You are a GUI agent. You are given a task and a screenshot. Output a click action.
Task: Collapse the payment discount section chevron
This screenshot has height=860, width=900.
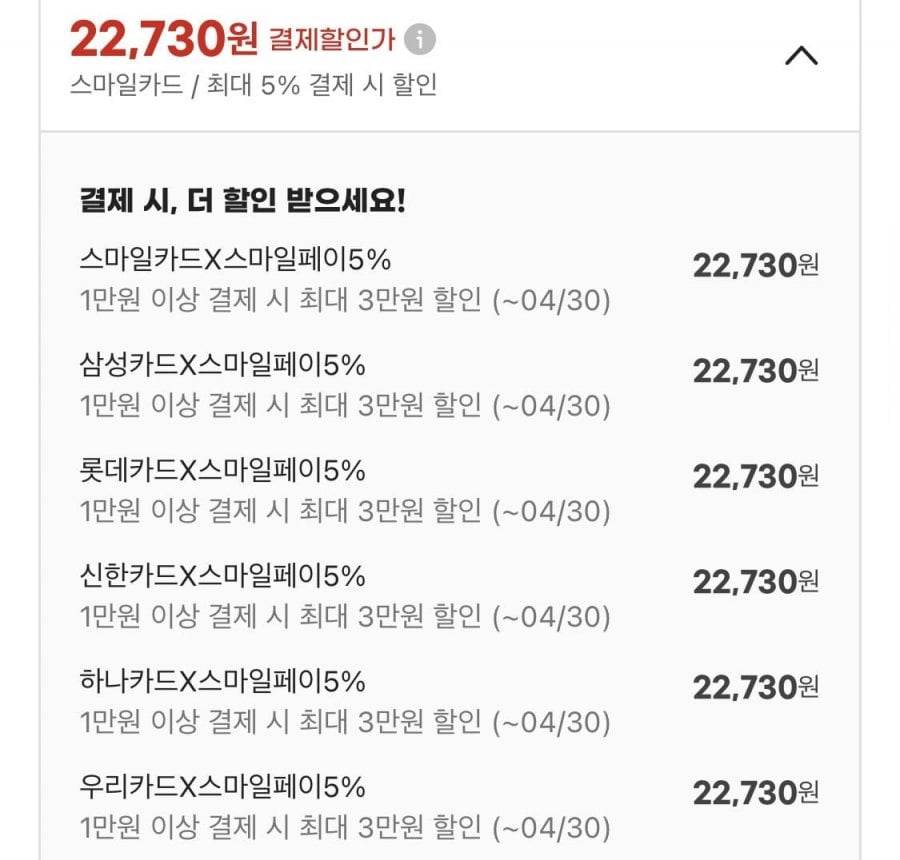[x=801, y=57]
